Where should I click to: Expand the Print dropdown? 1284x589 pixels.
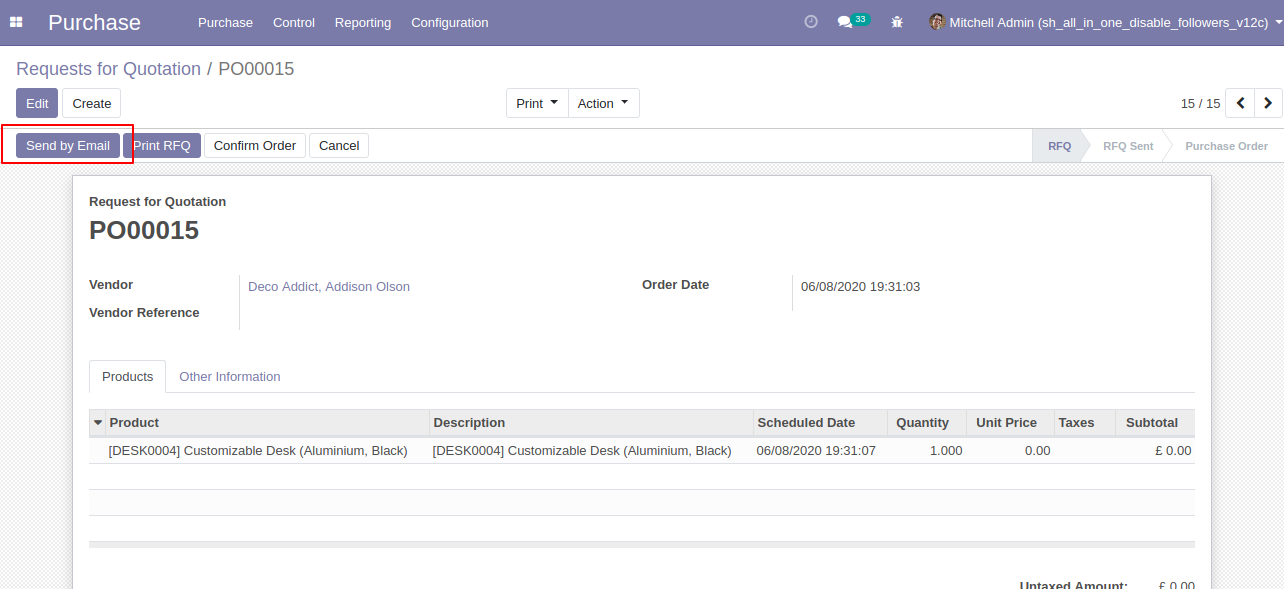pos(537,103)
